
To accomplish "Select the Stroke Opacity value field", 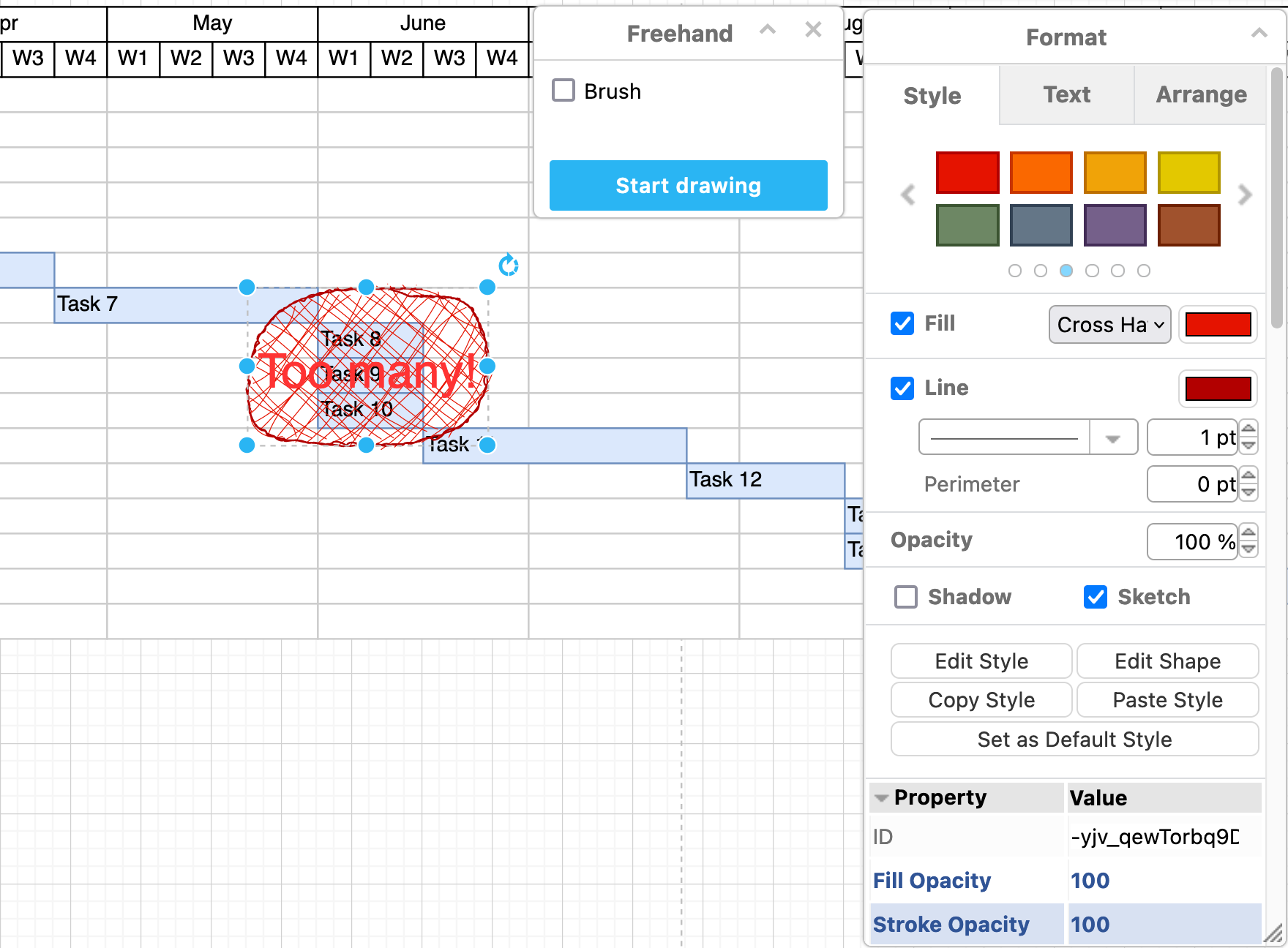I will pyautogui.click(x=1090, y=924).
